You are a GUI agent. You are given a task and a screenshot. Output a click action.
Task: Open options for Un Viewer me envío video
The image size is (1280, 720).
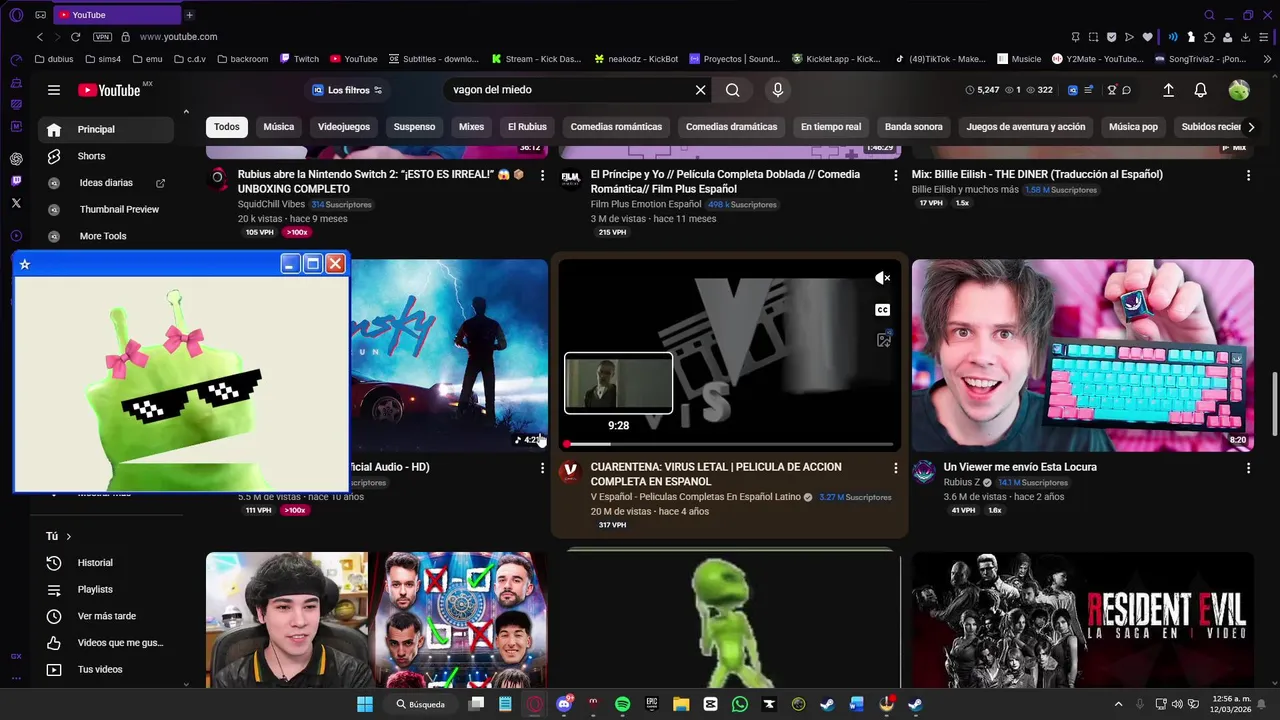[1248, 468]
